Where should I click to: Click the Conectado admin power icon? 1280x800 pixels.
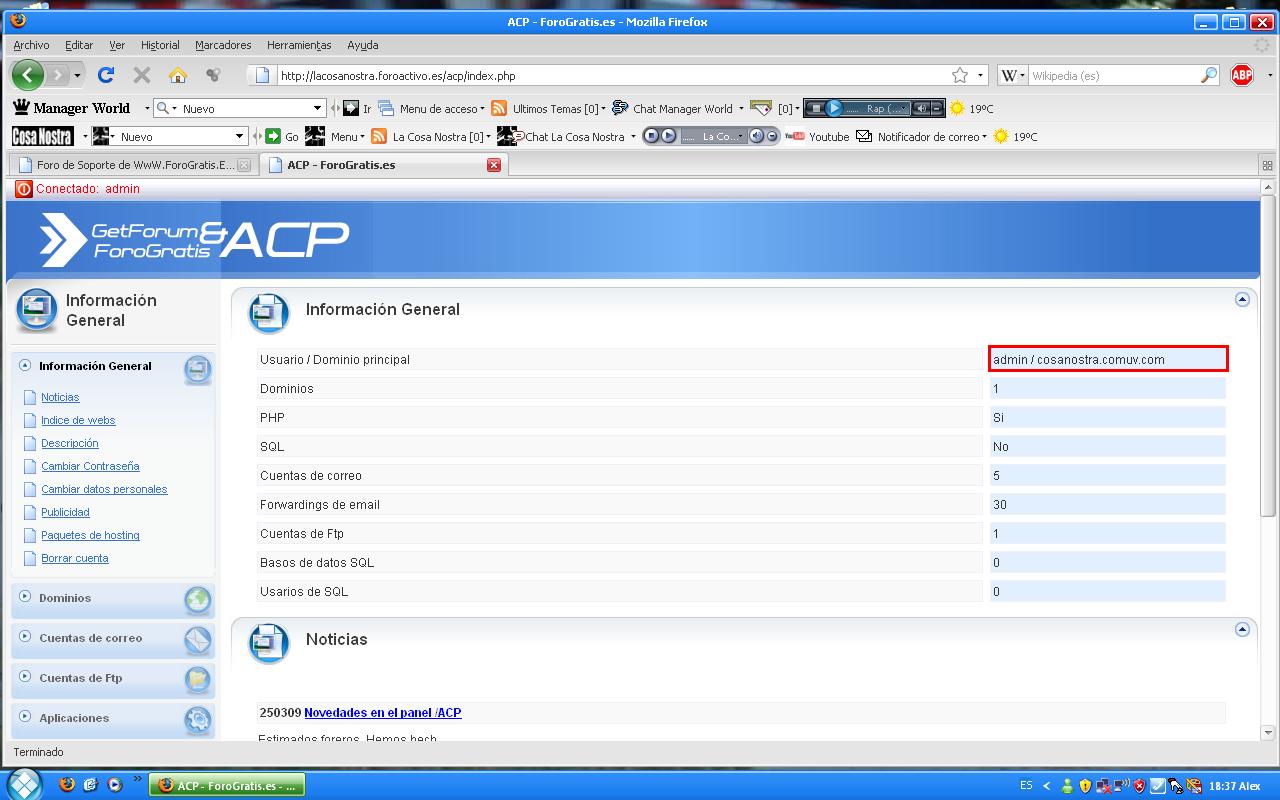(24, 189)
